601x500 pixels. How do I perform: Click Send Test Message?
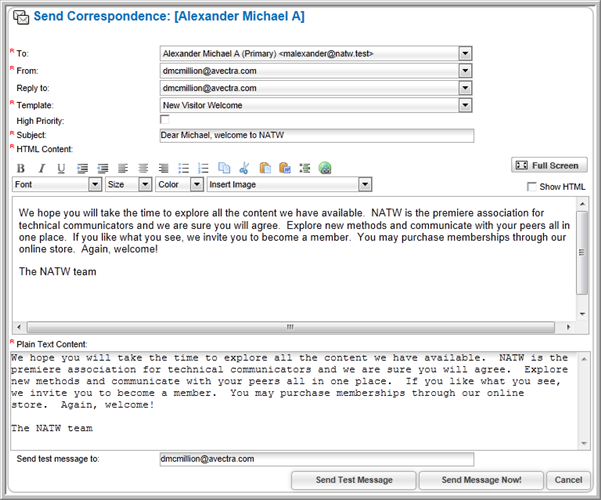click(354, 480)
